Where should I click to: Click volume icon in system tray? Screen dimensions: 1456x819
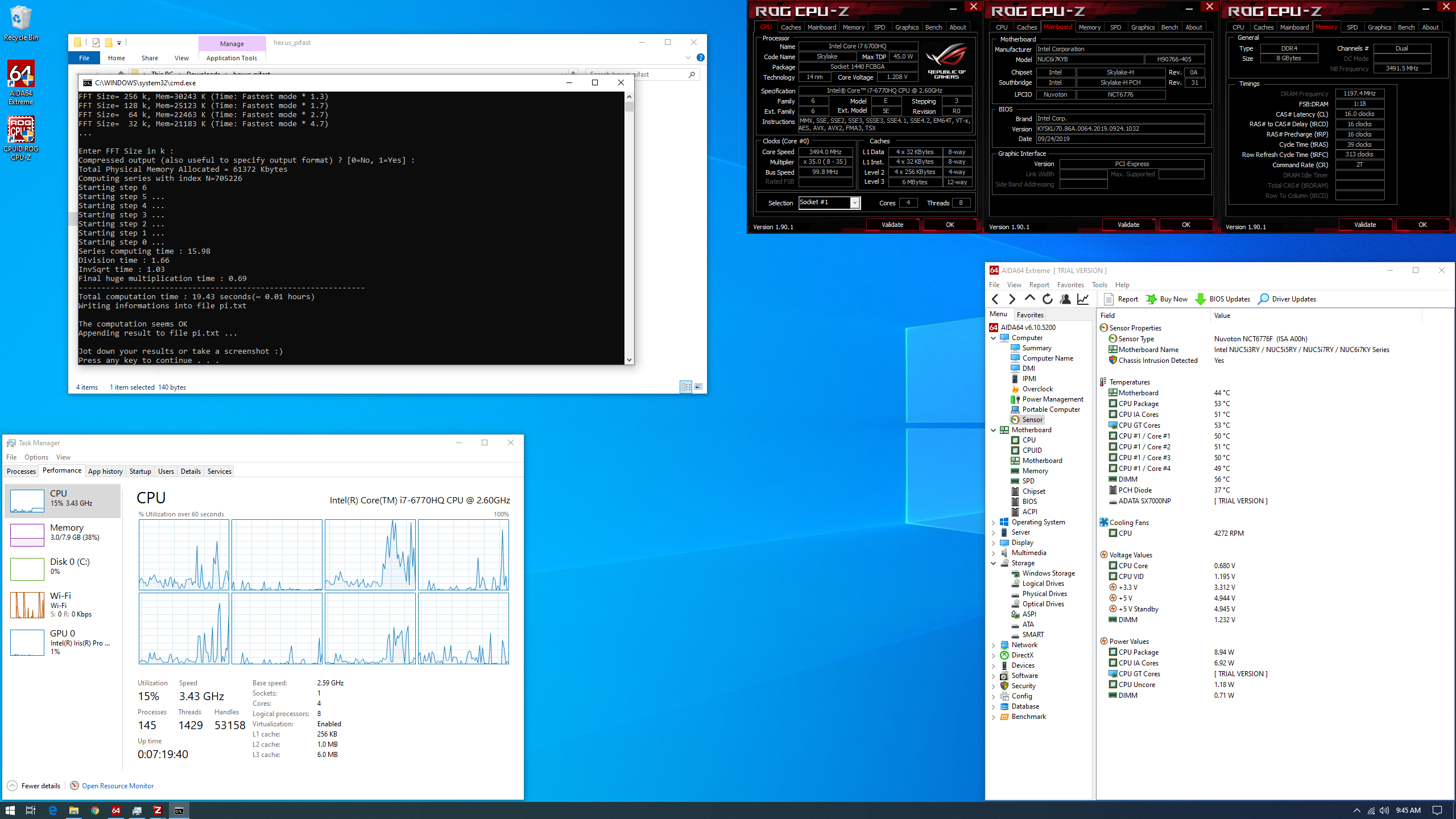[1384, 810]
